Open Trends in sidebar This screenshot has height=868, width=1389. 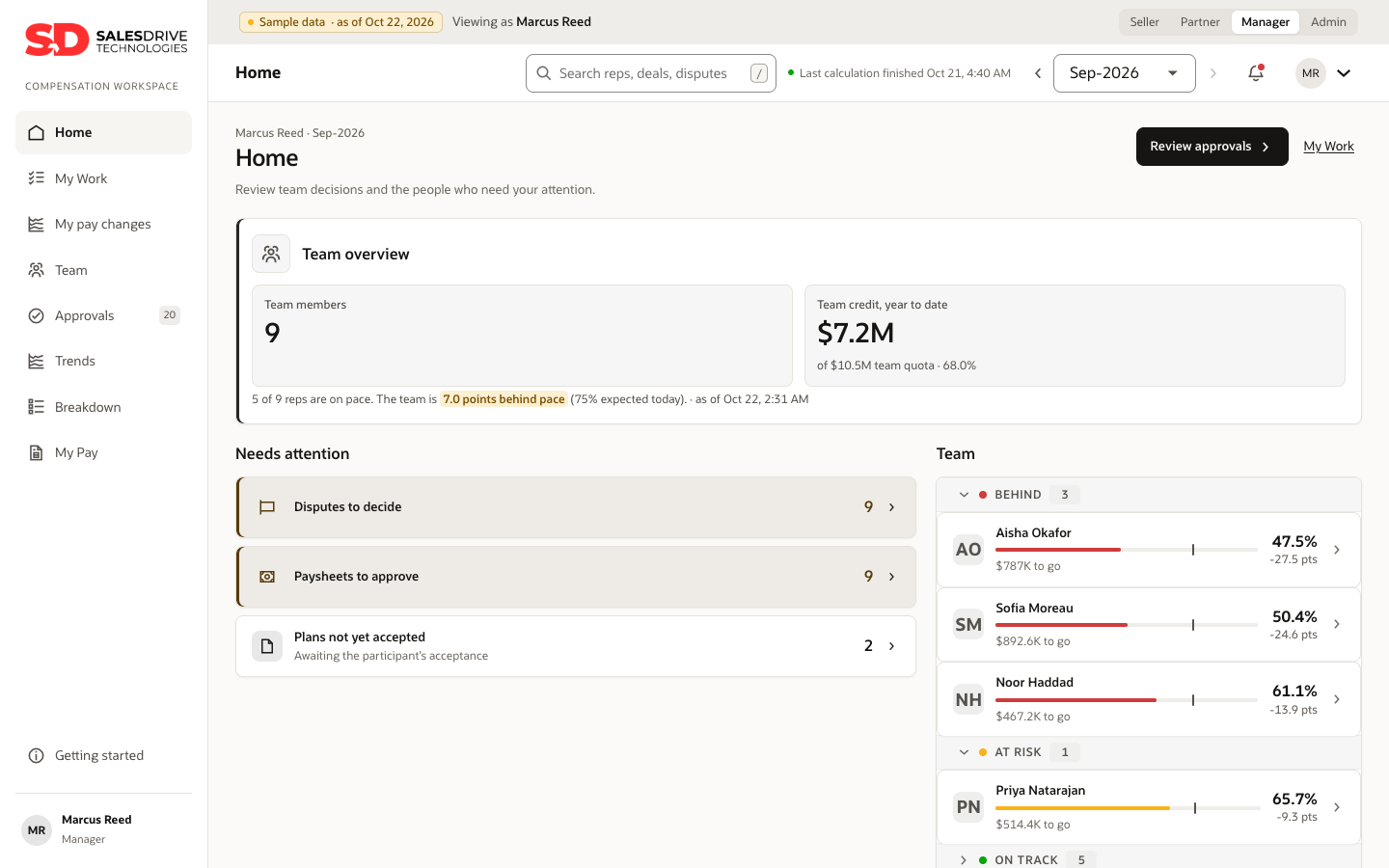[103, 362]
